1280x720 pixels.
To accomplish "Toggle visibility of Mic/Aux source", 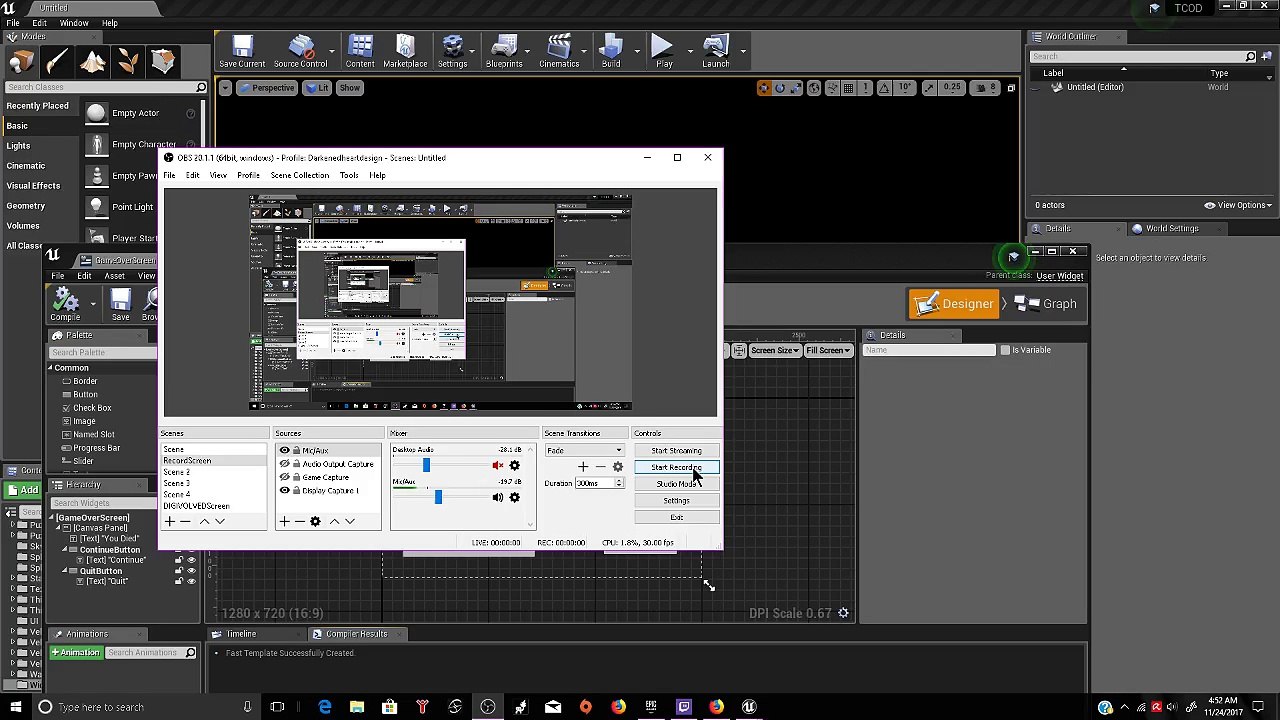I will [x=284, y=451].
